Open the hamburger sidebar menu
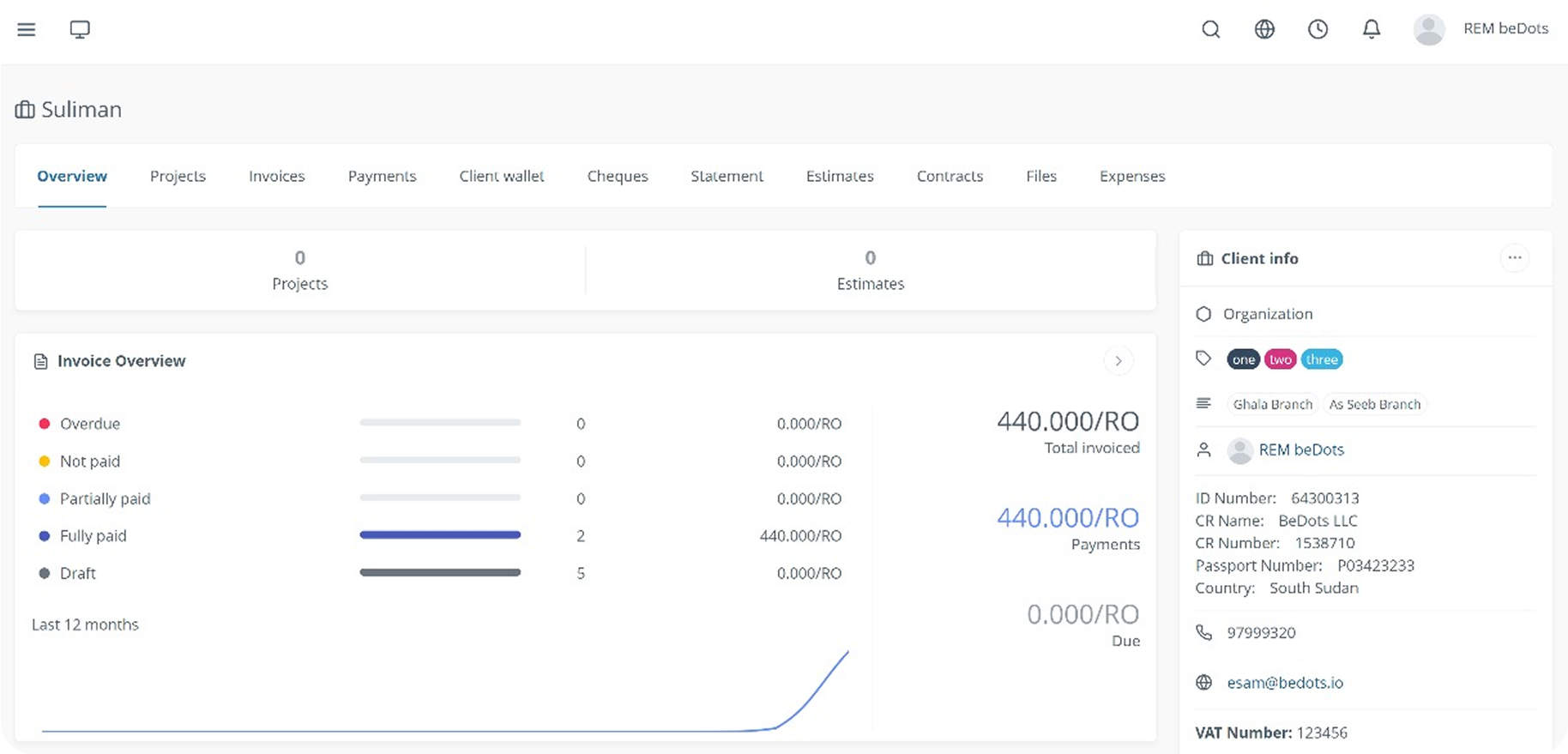 click(27, 29)
